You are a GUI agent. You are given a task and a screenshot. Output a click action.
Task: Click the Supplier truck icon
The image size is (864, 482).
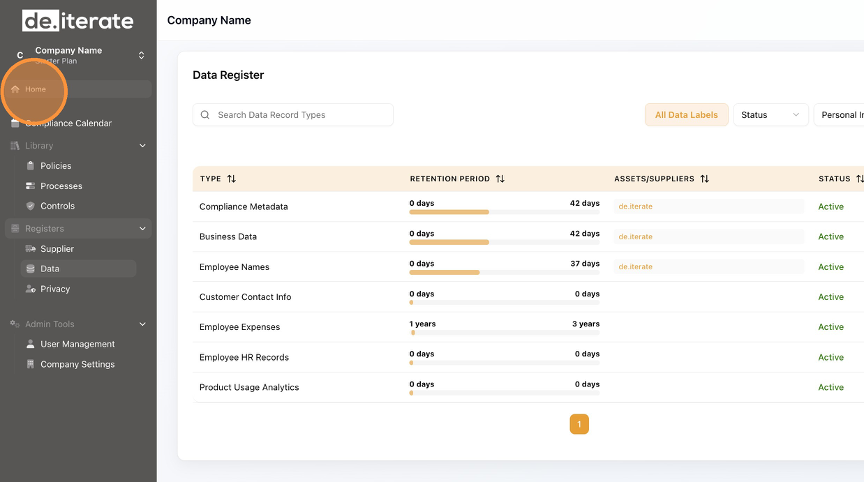coord(31,249)
